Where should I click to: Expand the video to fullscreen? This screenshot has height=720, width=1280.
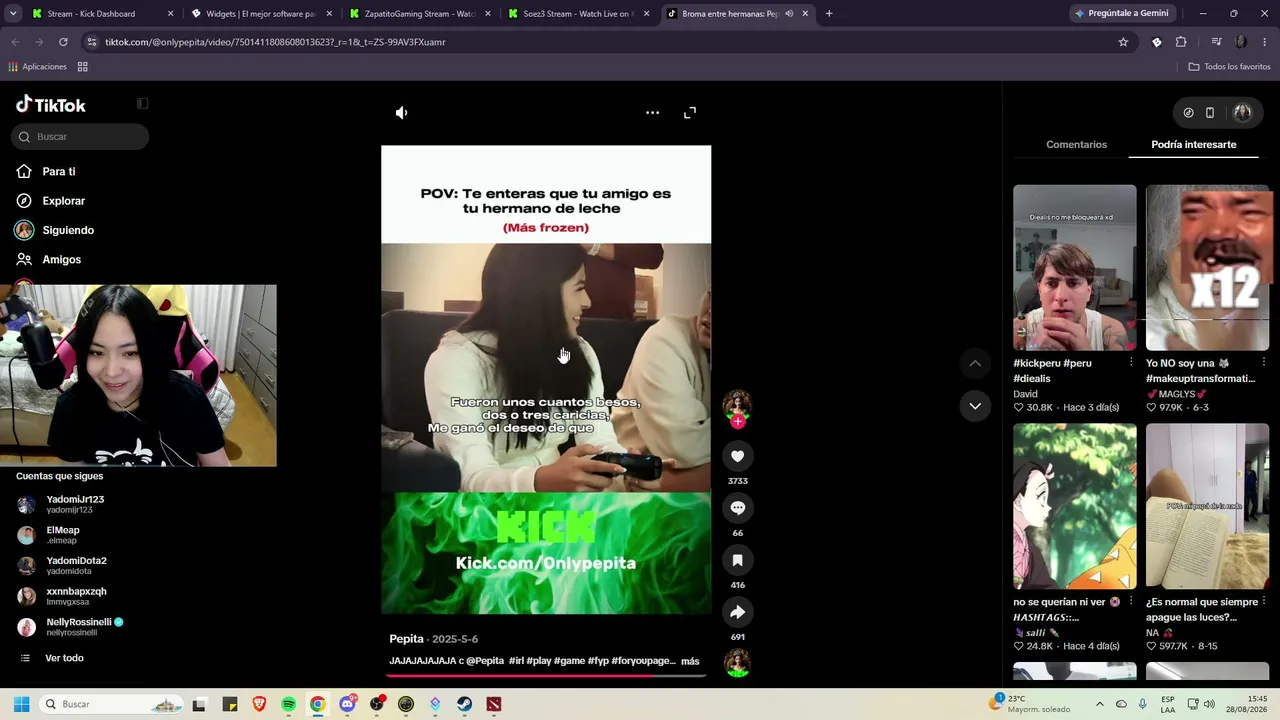(690, 113)
